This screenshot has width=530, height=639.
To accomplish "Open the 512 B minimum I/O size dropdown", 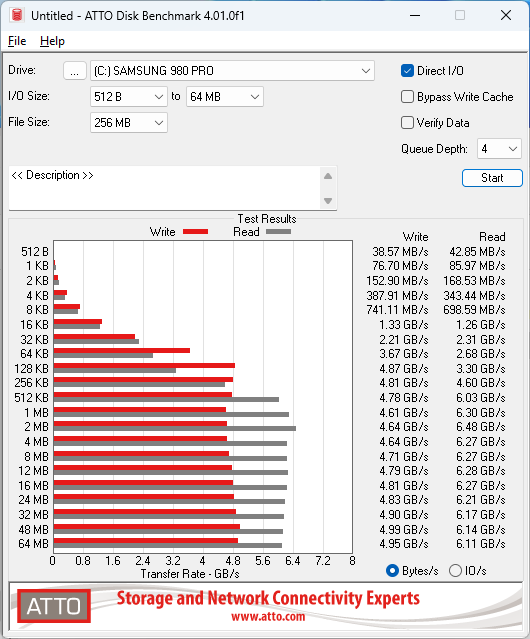I will tap(128, 97).
